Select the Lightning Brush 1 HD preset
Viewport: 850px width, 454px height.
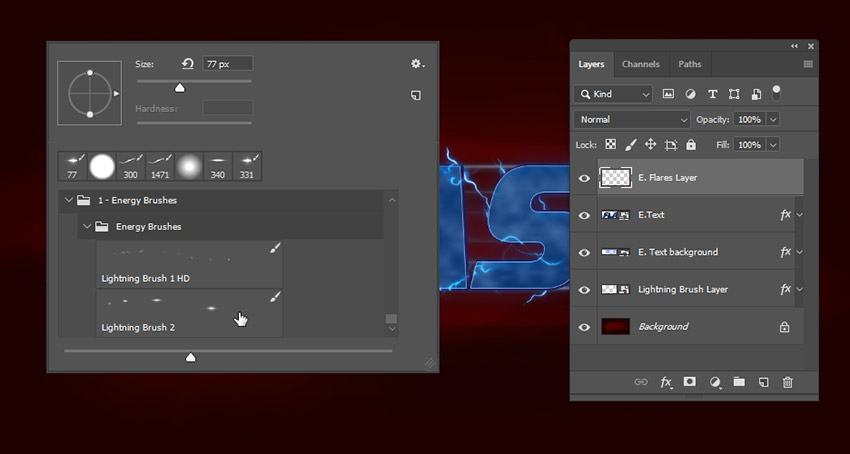pos(190,264)
